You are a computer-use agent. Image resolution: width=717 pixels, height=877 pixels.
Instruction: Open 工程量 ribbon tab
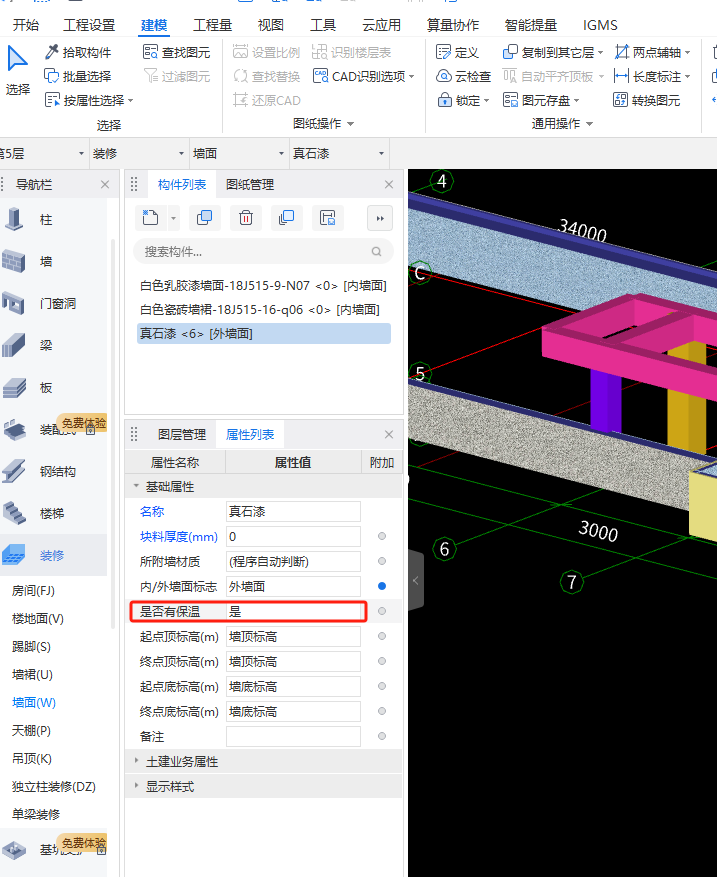213,25
